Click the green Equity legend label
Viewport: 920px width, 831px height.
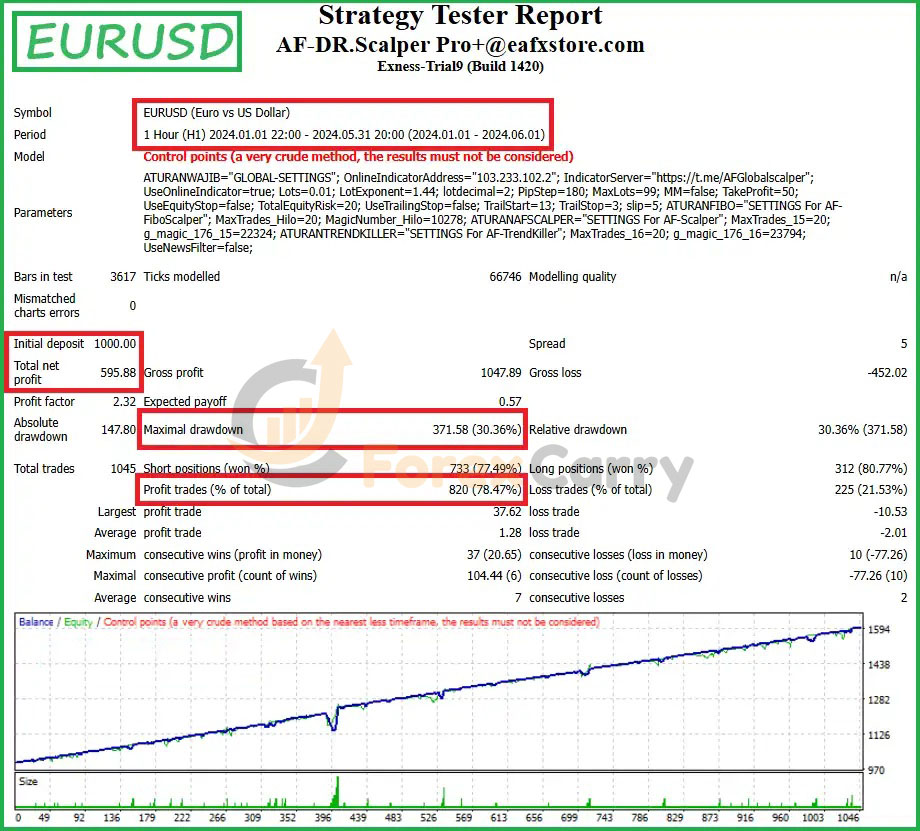[x=79, y=622]
